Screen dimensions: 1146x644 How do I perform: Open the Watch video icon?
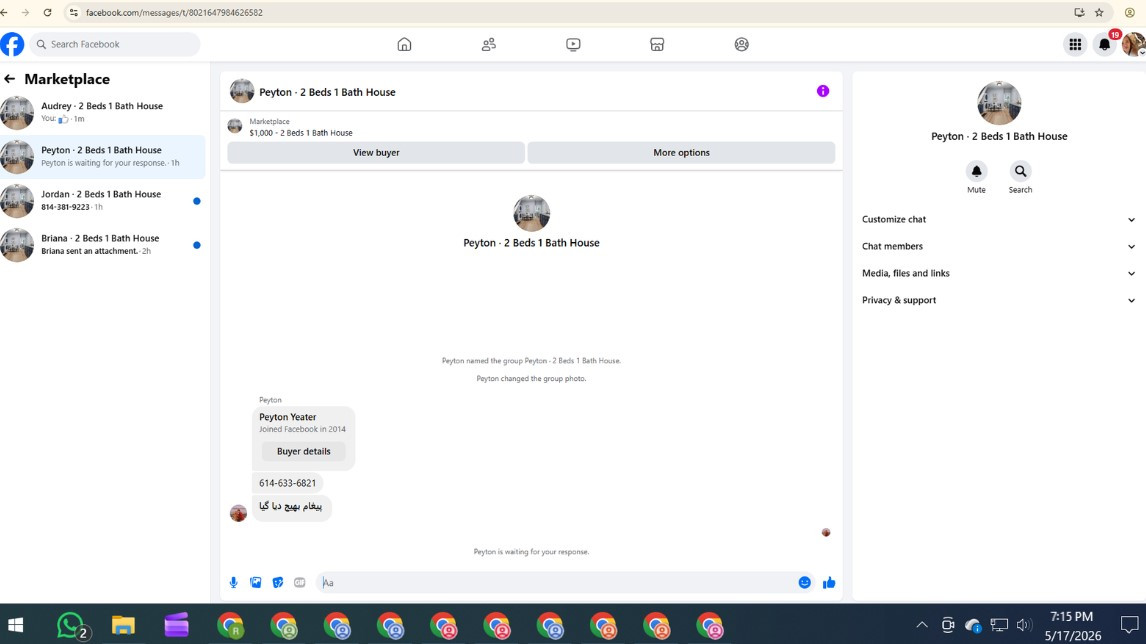coord(573,45)
